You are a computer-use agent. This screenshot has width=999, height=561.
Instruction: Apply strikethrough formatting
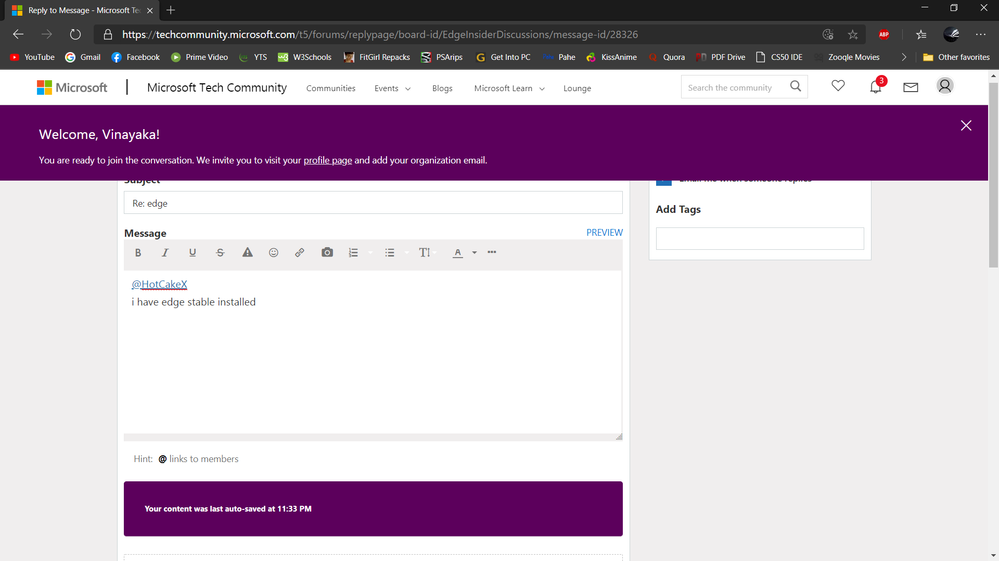tap(220, 253)
